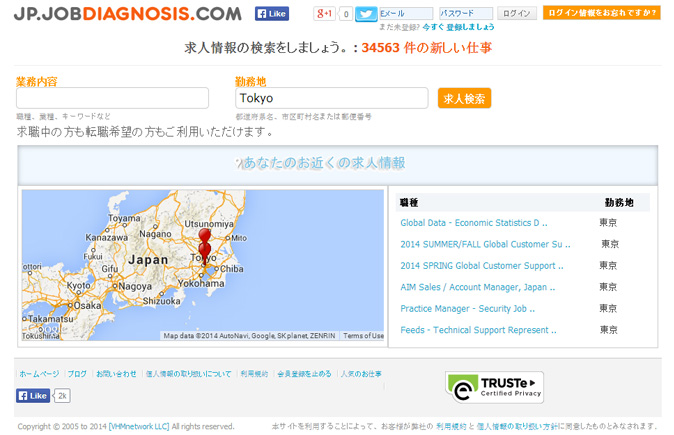Open the JP.JOBDIAGNOSIS.COM logo homepage
Viewport: 674px width, 435px height.
click(x=128, y=14)
